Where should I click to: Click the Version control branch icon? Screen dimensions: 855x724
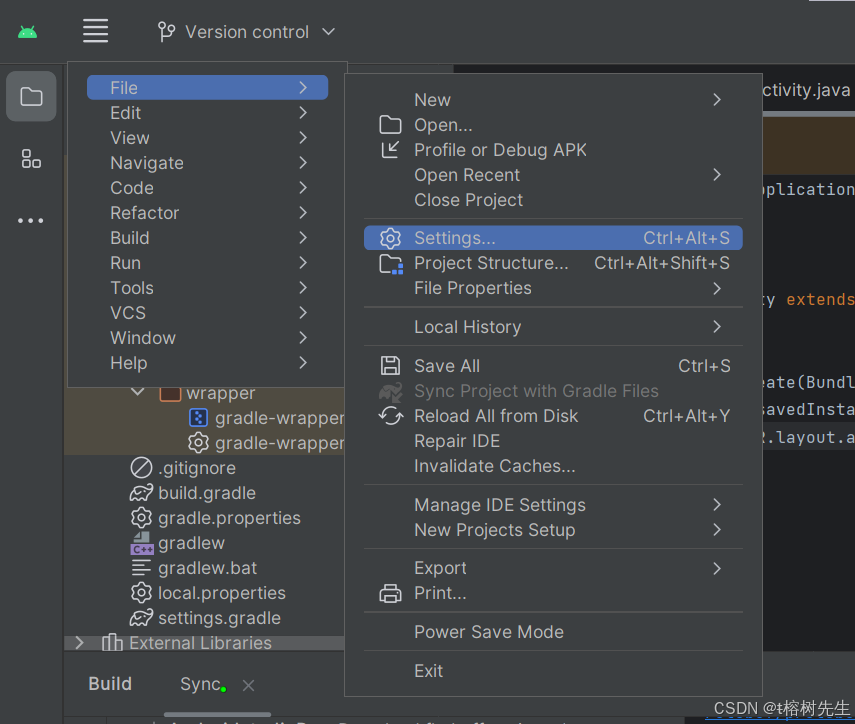click(x=166, y=32)
